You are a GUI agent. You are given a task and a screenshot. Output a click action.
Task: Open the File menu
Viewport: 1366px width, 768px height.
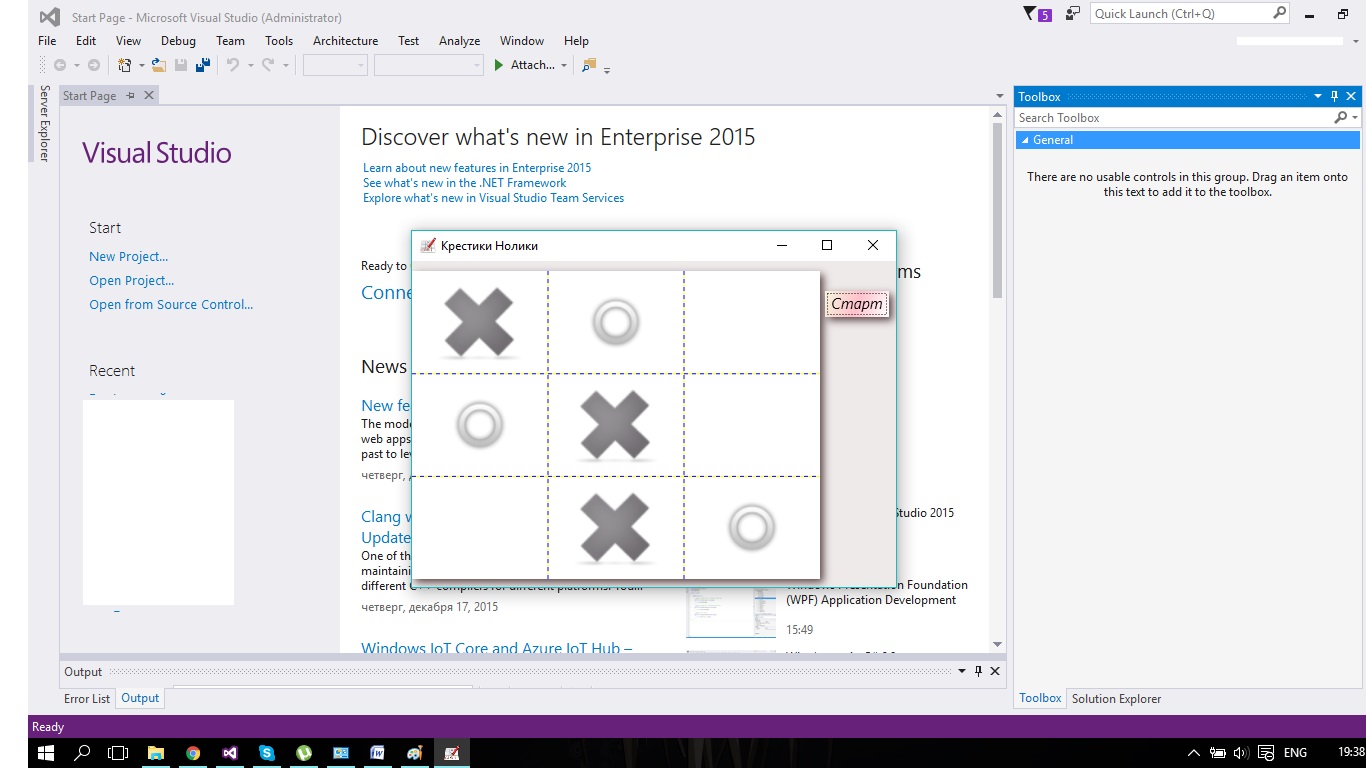[x=47, y=41]
